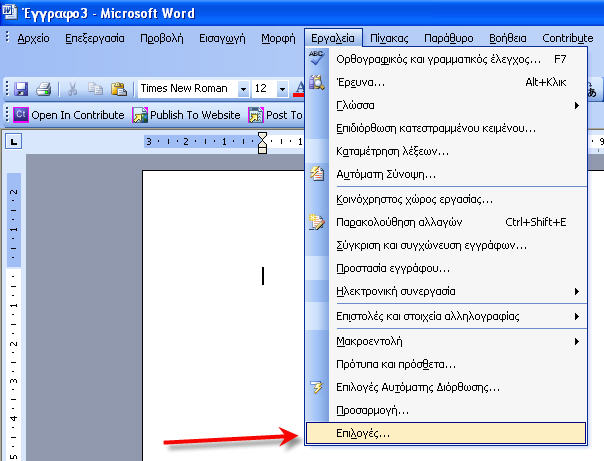This screenshot has height=461, width=604.
Task: Click the font color A icon
Action: pyautogui.click(x=299, y=89)
